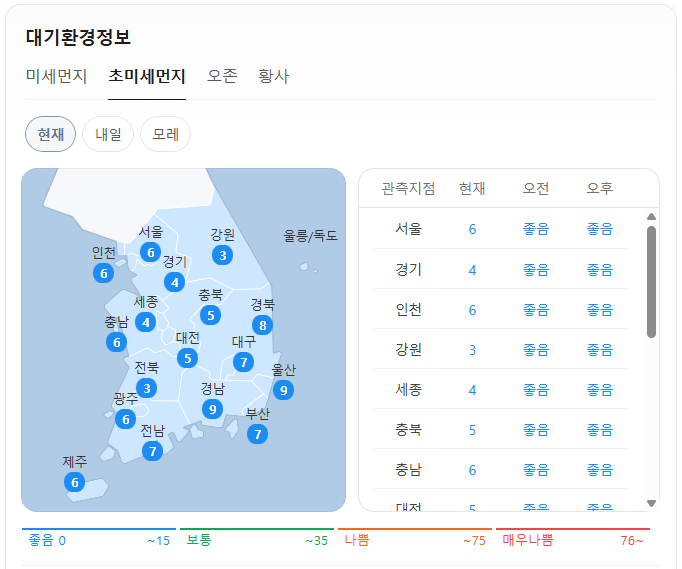Screen dimensions: 682x569
Task: Click the 인천 map marker showing 6
Action: tap(104, 273)
